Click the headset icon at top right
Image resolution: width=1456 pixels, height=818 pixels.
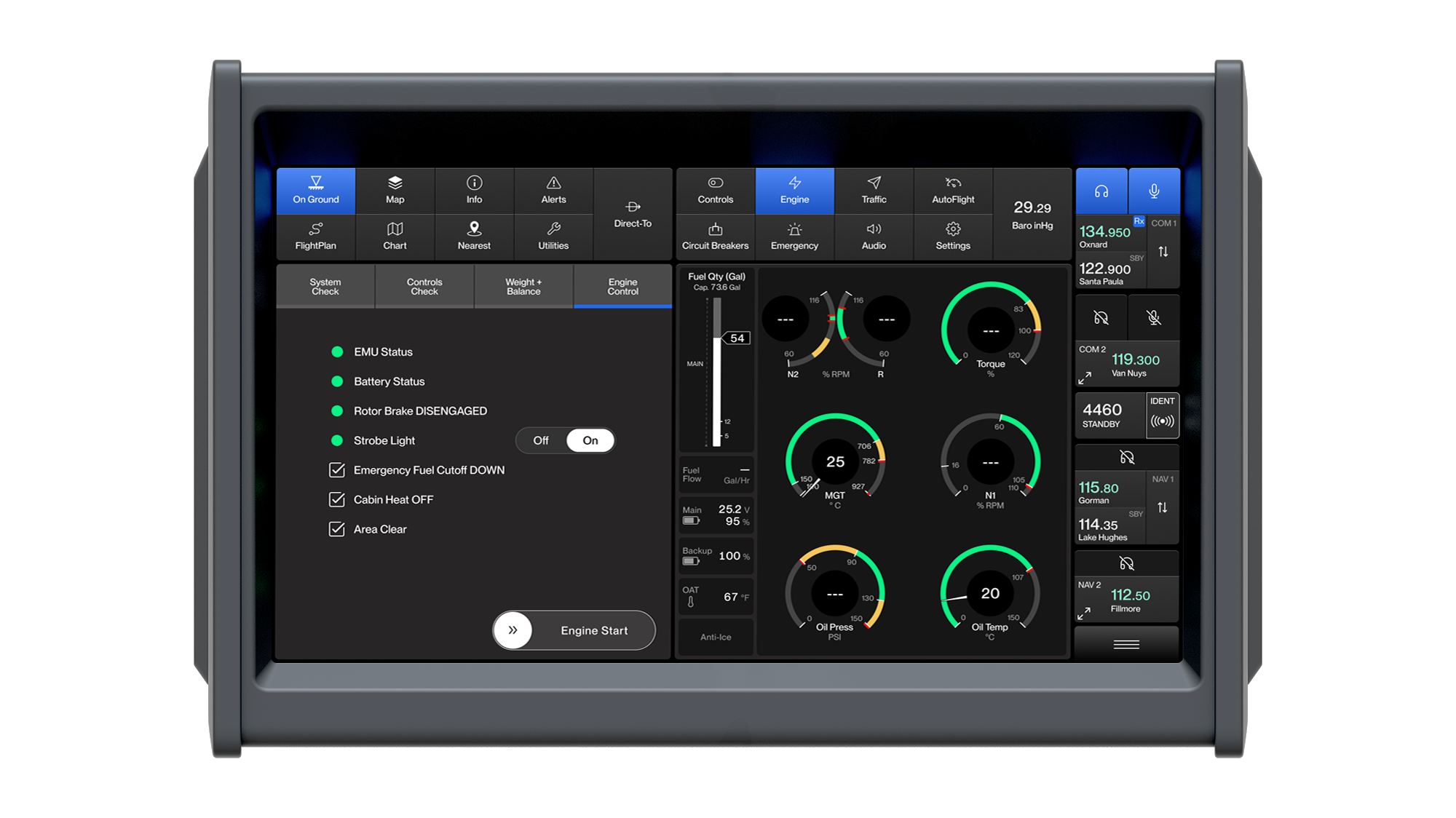coord(1101,191)
